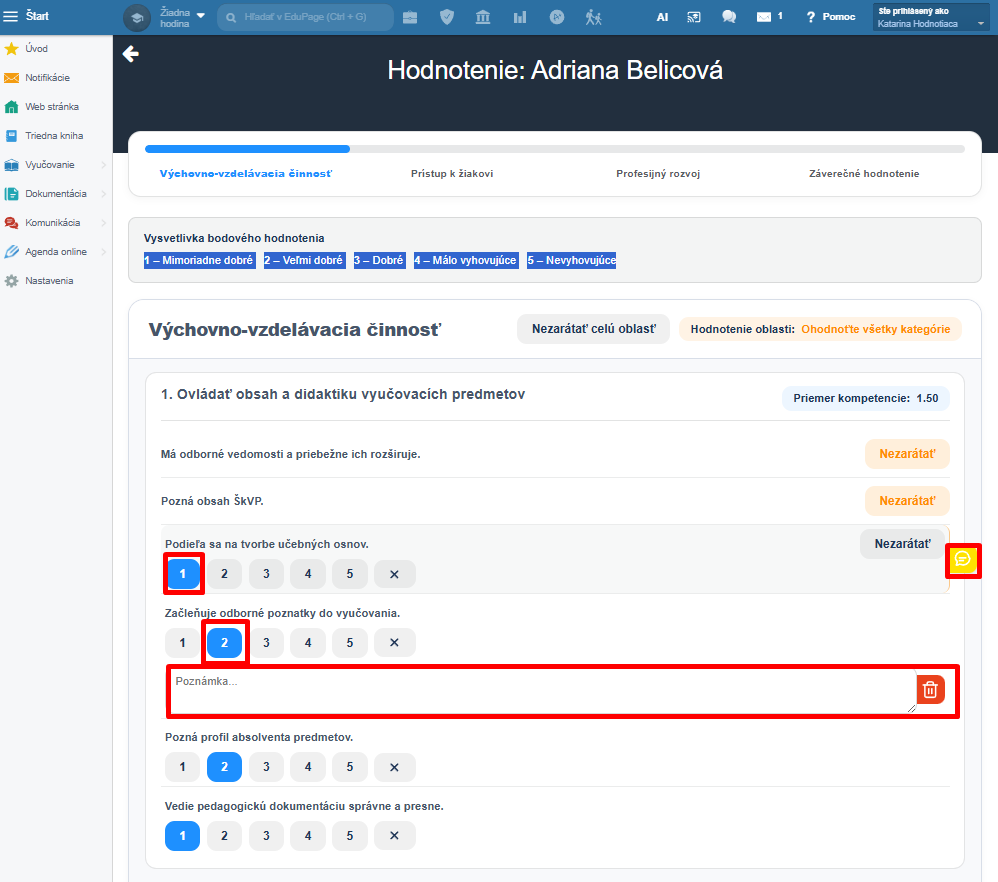The image size is (998, 882).
Task: Open the Žiadna hodina dropdown
Action: tap(183, 18)
